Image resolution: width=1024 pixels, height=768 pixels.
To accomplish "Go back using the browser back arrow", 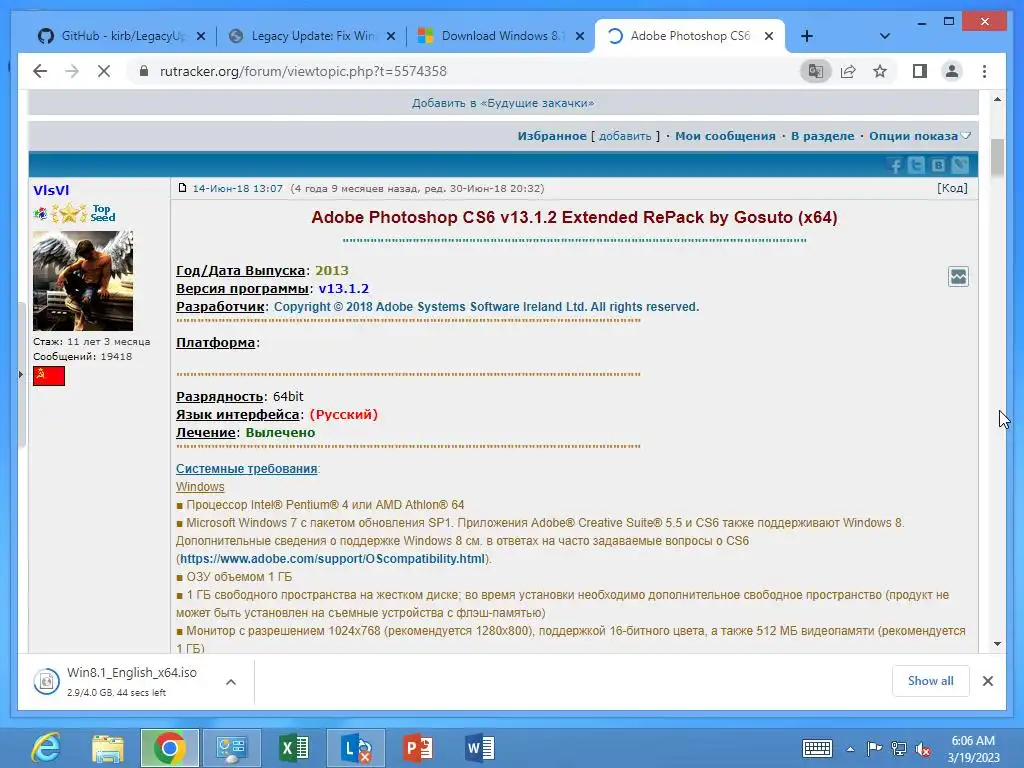I will tap(40, 71).
